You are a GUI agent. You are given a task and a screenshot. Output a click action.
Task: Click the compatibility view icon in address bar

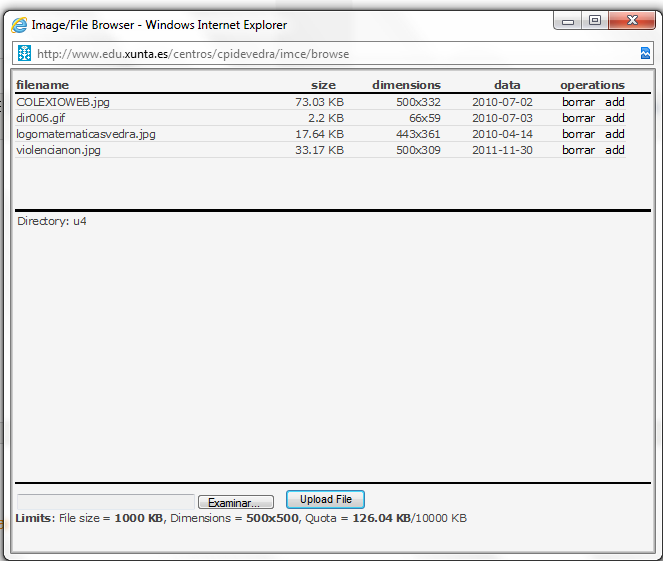pyautogui.click(x=645, y=53)
